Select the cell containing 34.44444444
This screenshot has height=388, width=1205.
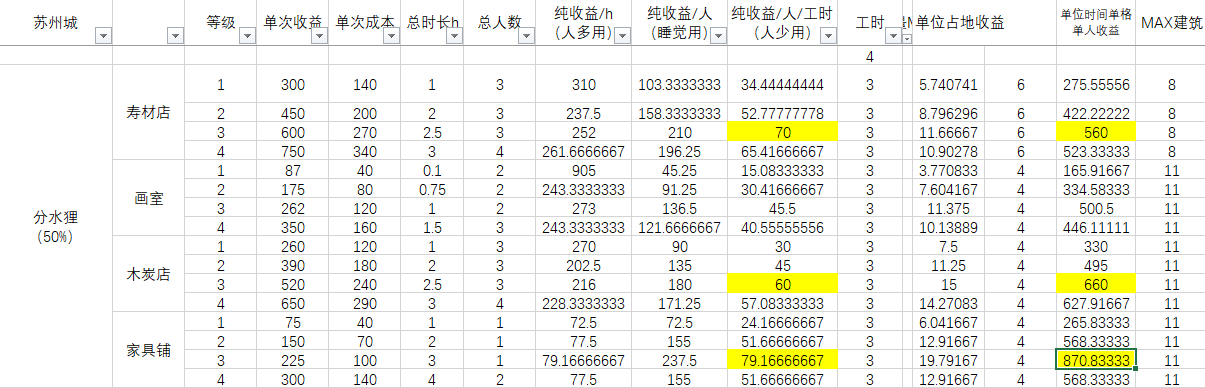(x=783, y=85)
